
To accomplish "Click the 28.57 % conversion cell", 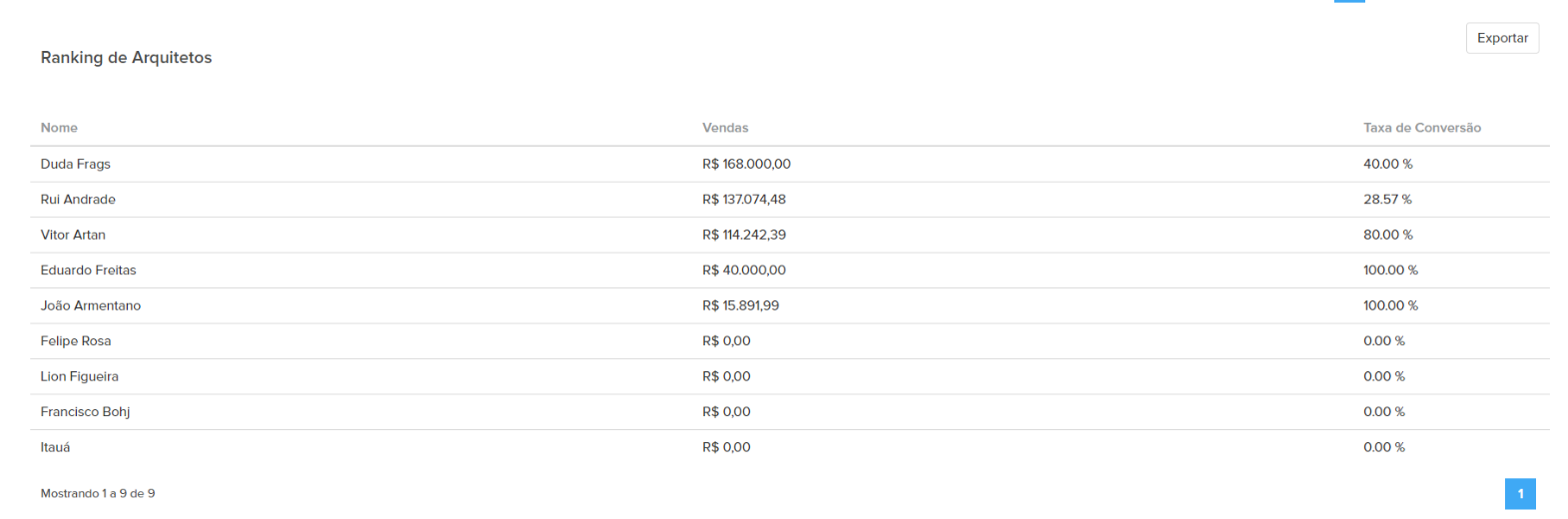I will point(1387,200).
